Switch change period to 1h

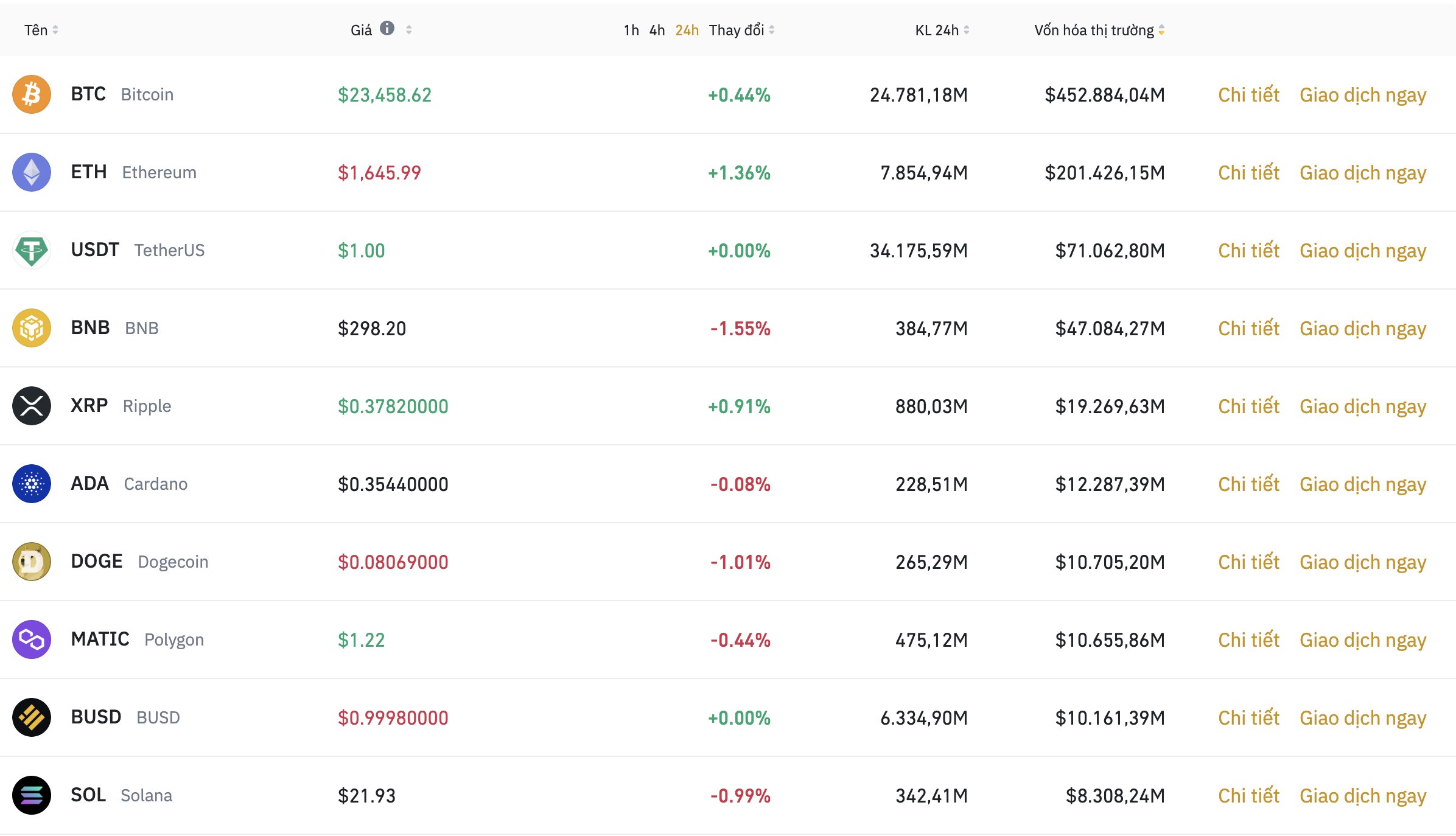tap(631, 30)
